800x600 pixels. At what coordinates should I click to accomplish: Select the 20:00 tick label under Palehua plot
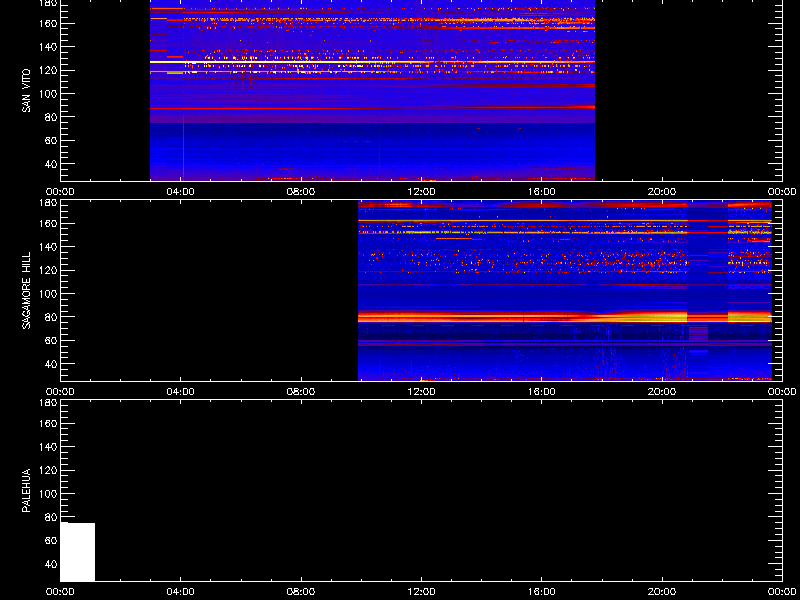click(x=662, y=592)
